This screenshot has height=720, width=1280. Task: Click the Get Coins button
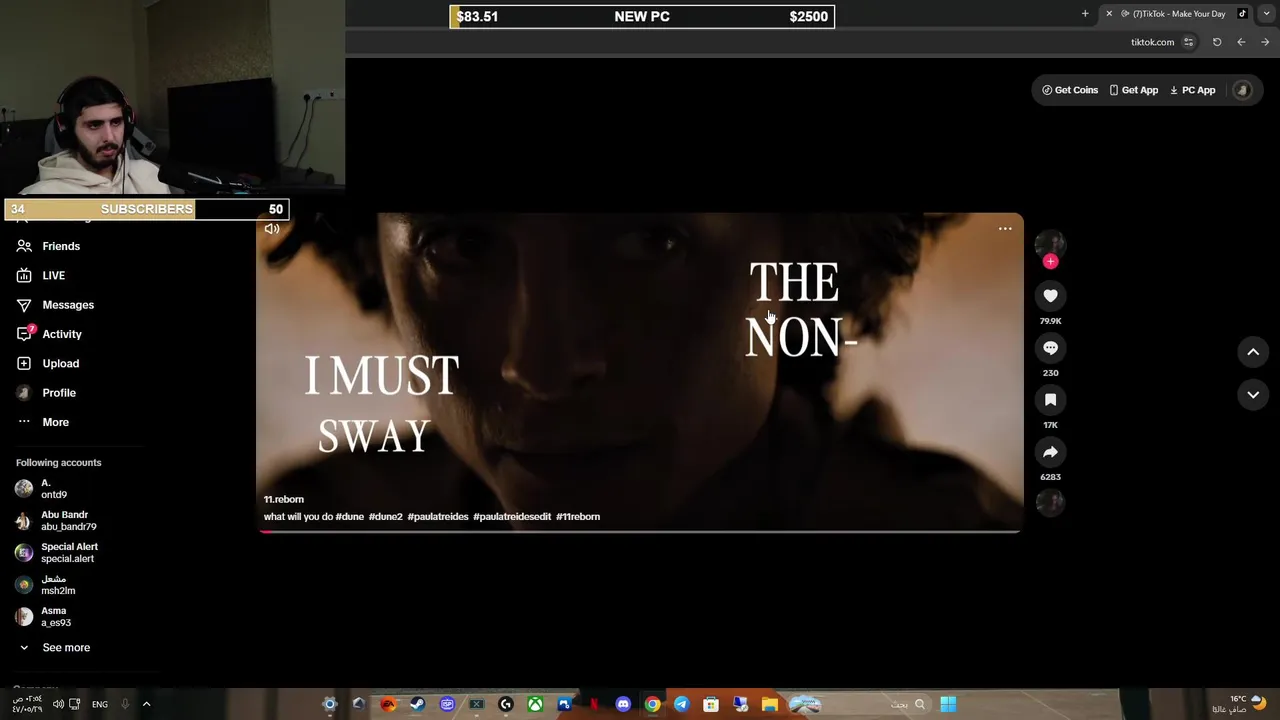pyautogui.click(x=1070, y=90)
